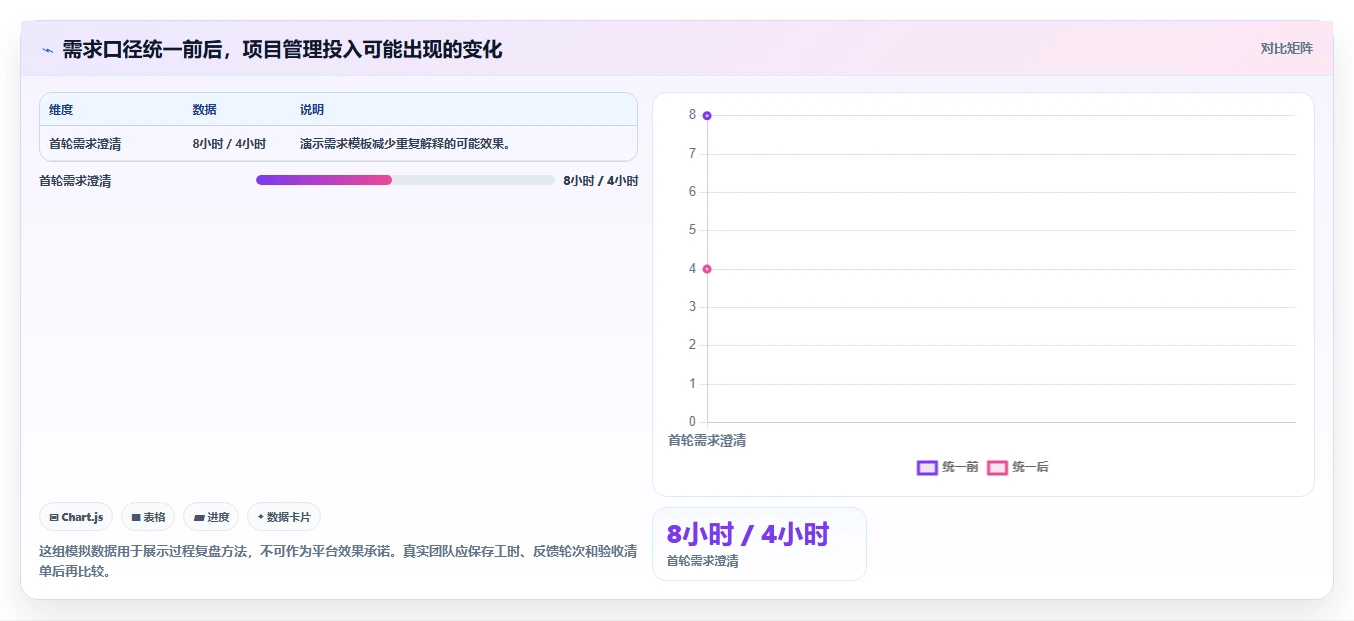
Task: Click the panel title 需求口径统一前后
Action: pos(282,49)
